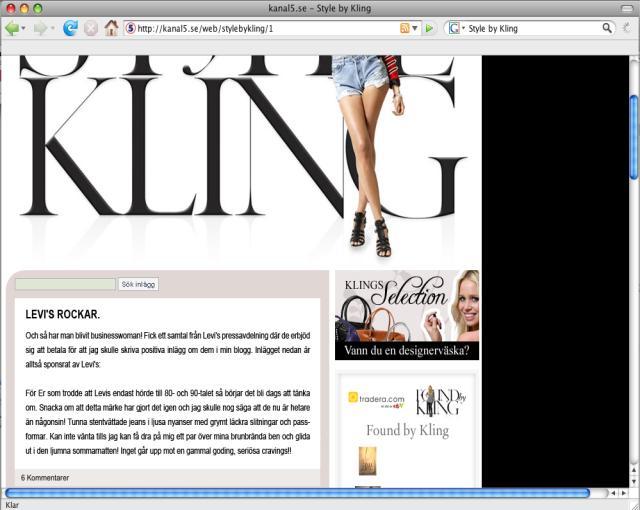
Task: Click the orange RSS feed icon
Action: coord(404,28)
